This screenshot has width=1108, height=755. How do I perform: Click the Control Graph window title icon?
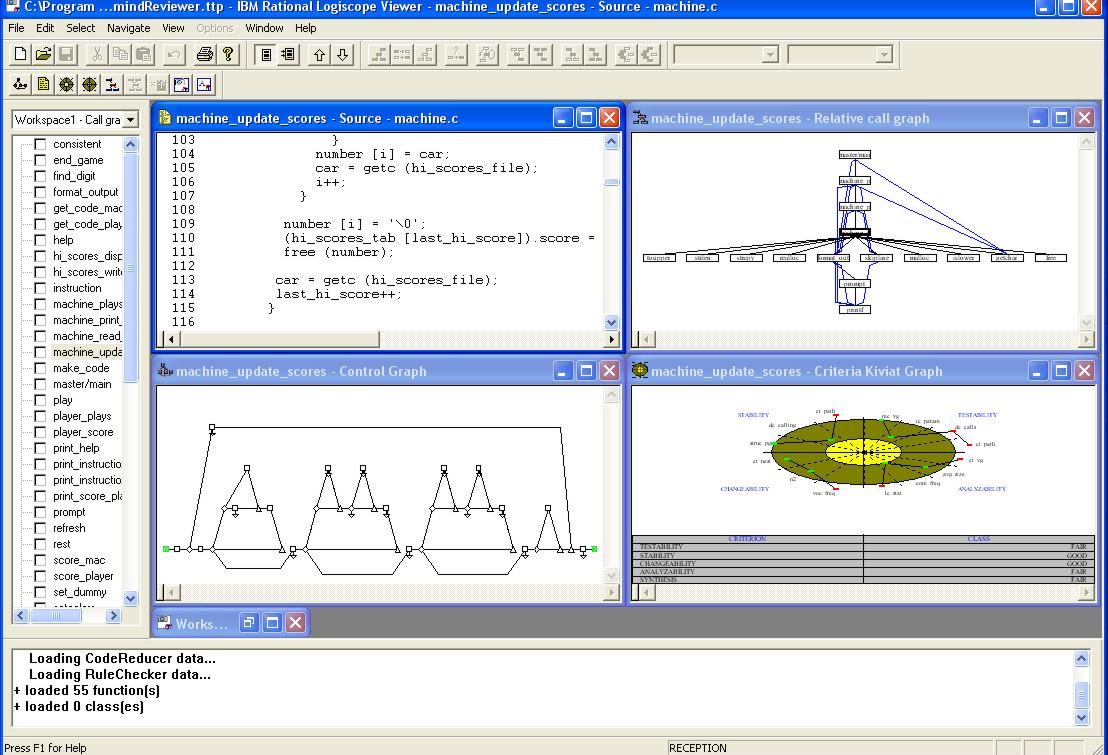coord(165,370)
